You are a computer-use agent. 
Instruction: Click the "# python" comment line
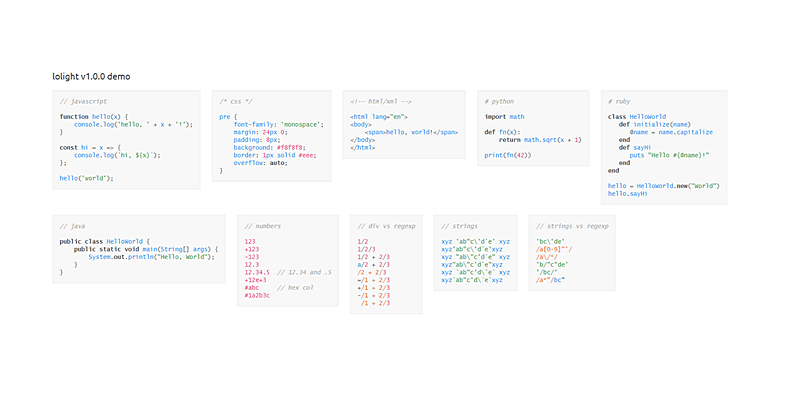click(x=500, y=101)
